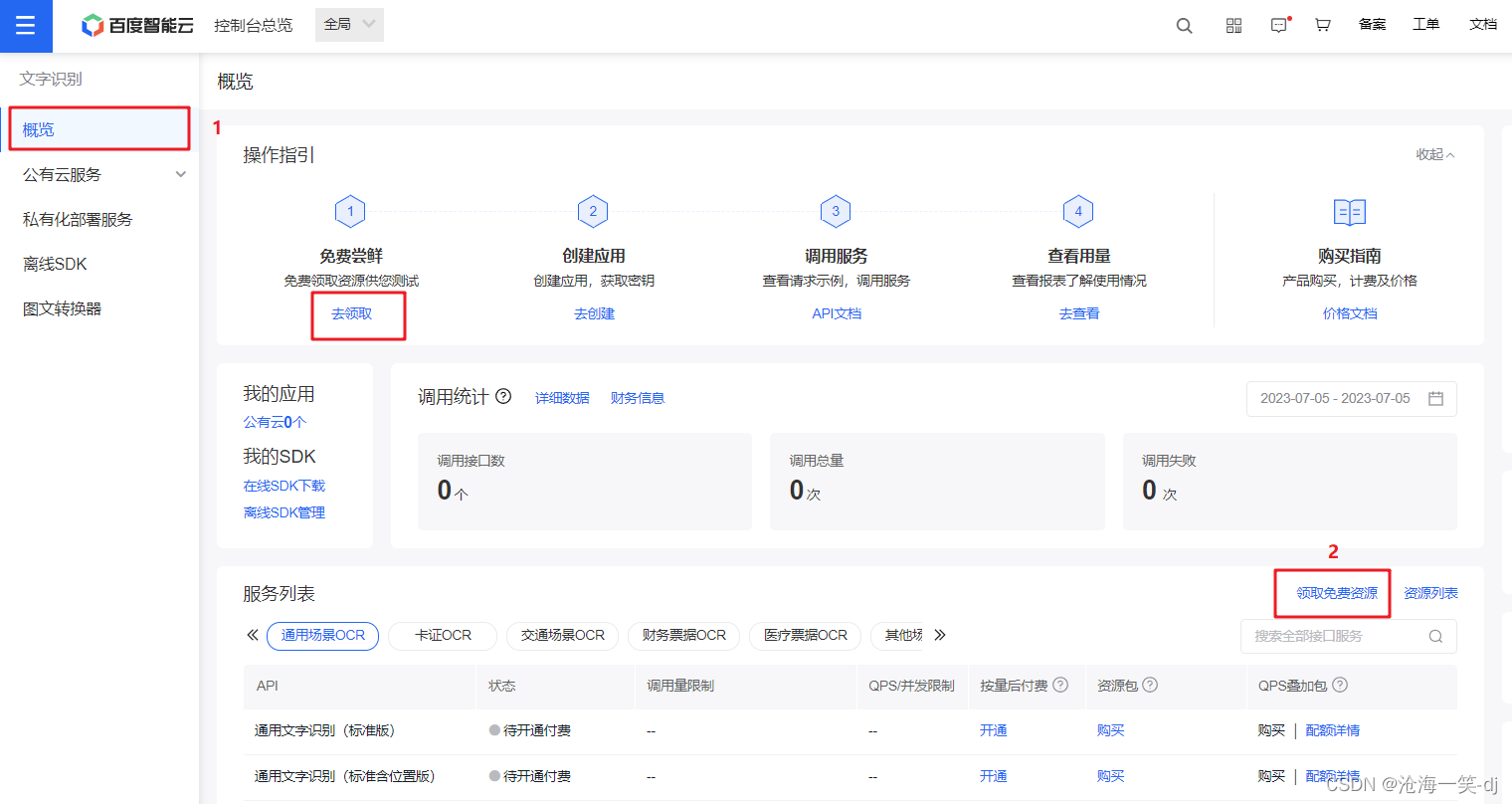Open the 财务信息 link

(638, 398)
